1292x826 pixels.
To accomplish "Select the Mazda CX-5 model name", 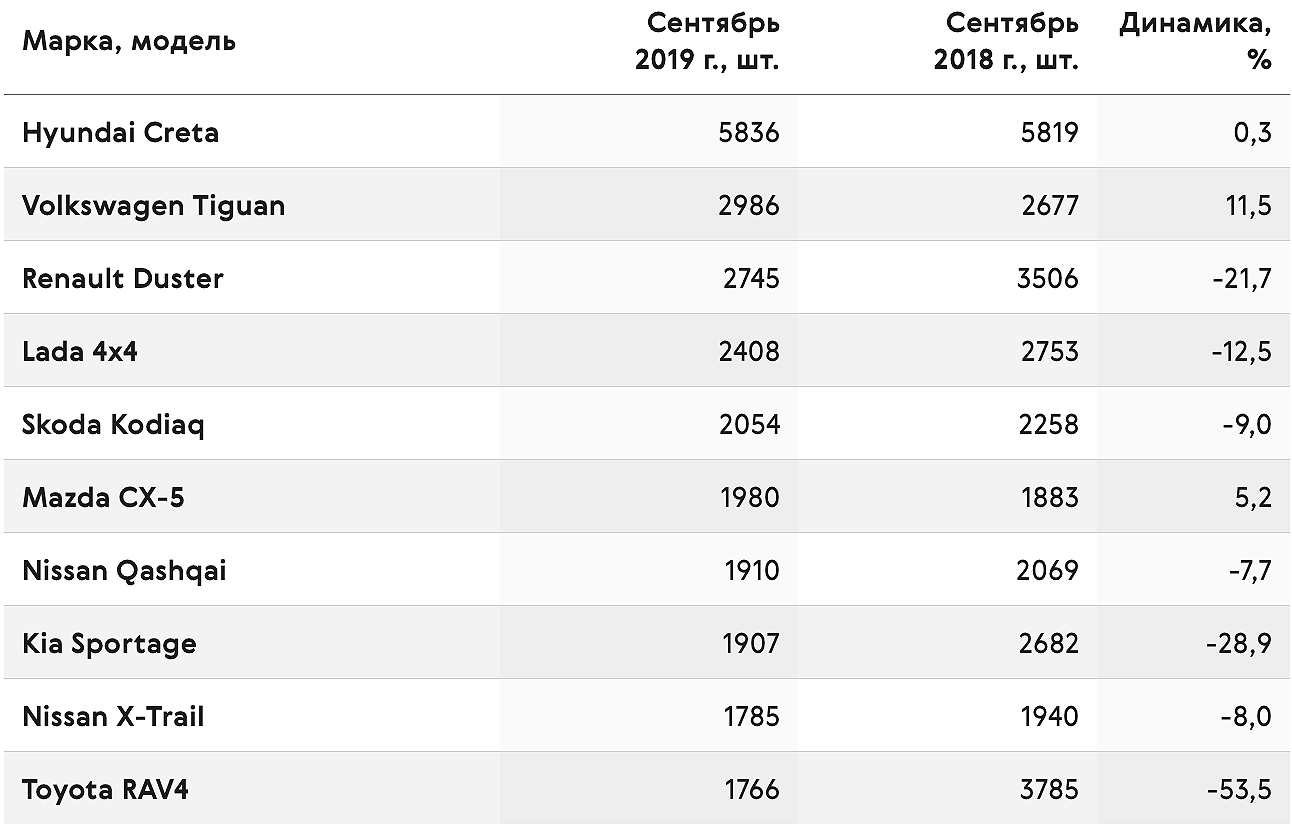I will coord(103,497).
